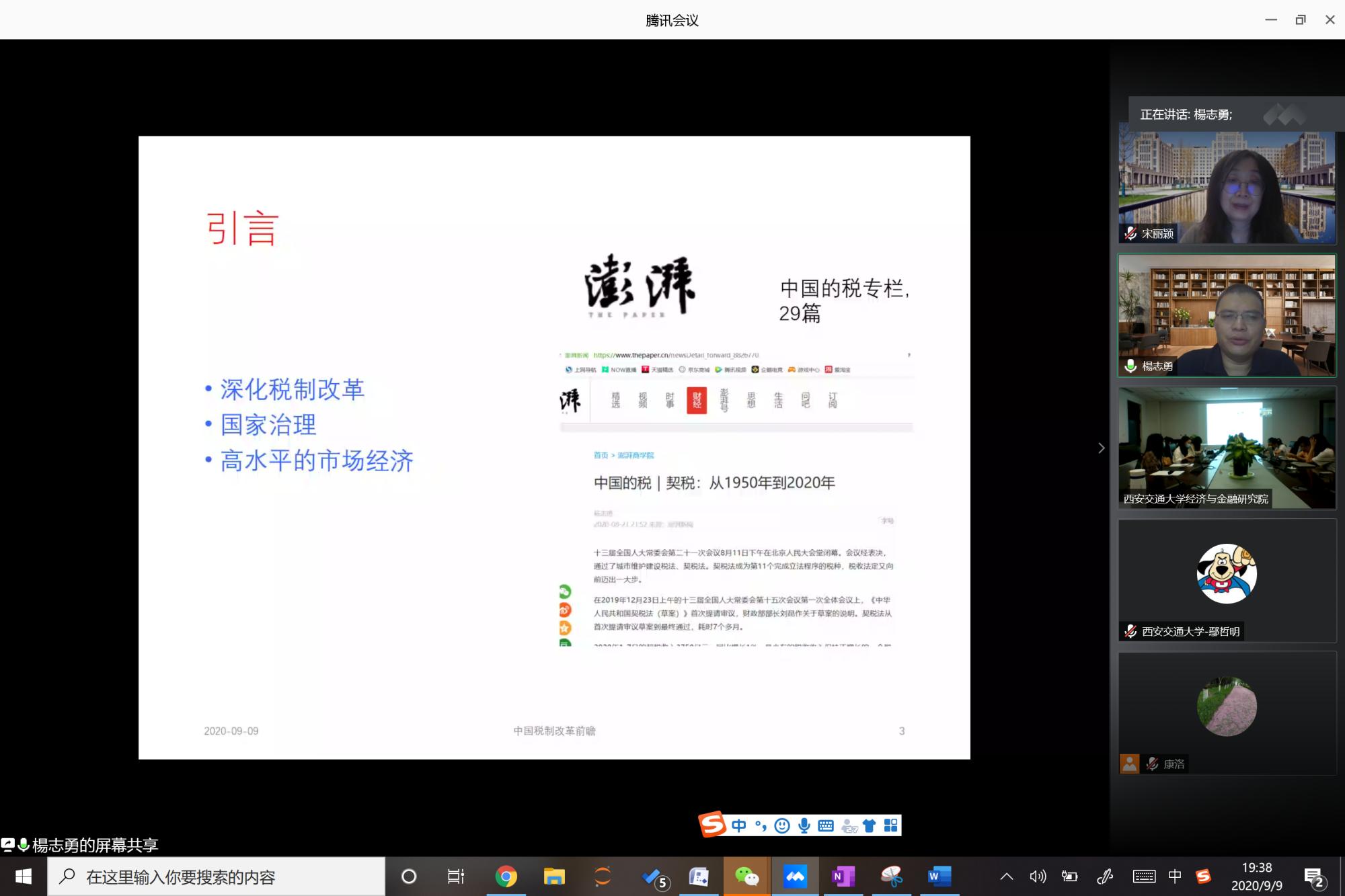The height and width of the screenshot is (896, 1345).
Task: Open the Sogou skin shirt icon
Action: pyautogui.click(x=869, y=825)
